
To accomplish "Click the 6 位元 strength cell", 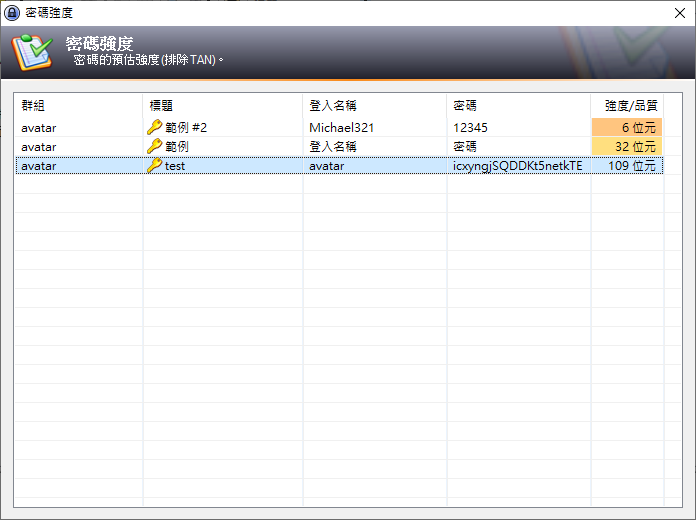I will [x=627, y=127].
